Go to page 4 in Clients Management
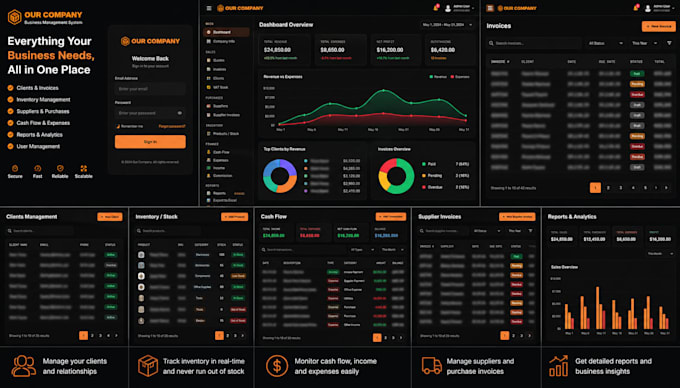680x388 pixels. pos(108,336)
